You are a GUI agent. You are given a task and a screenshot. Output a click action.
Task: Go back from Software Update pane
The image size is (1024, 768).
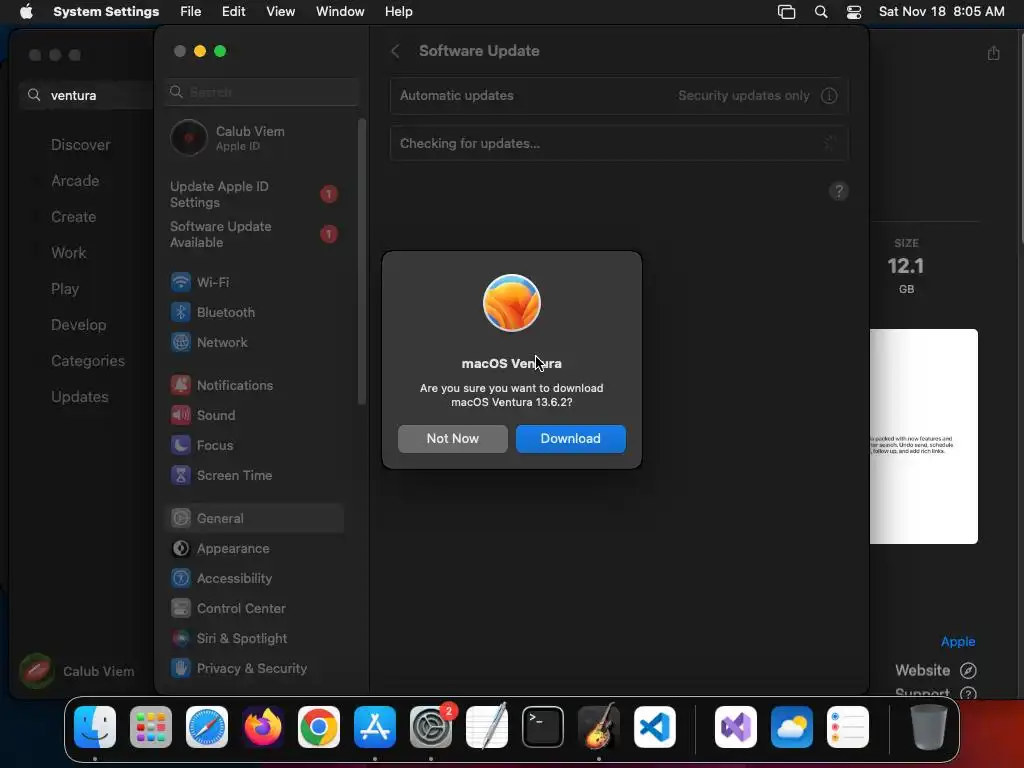(x=395, y=51)
